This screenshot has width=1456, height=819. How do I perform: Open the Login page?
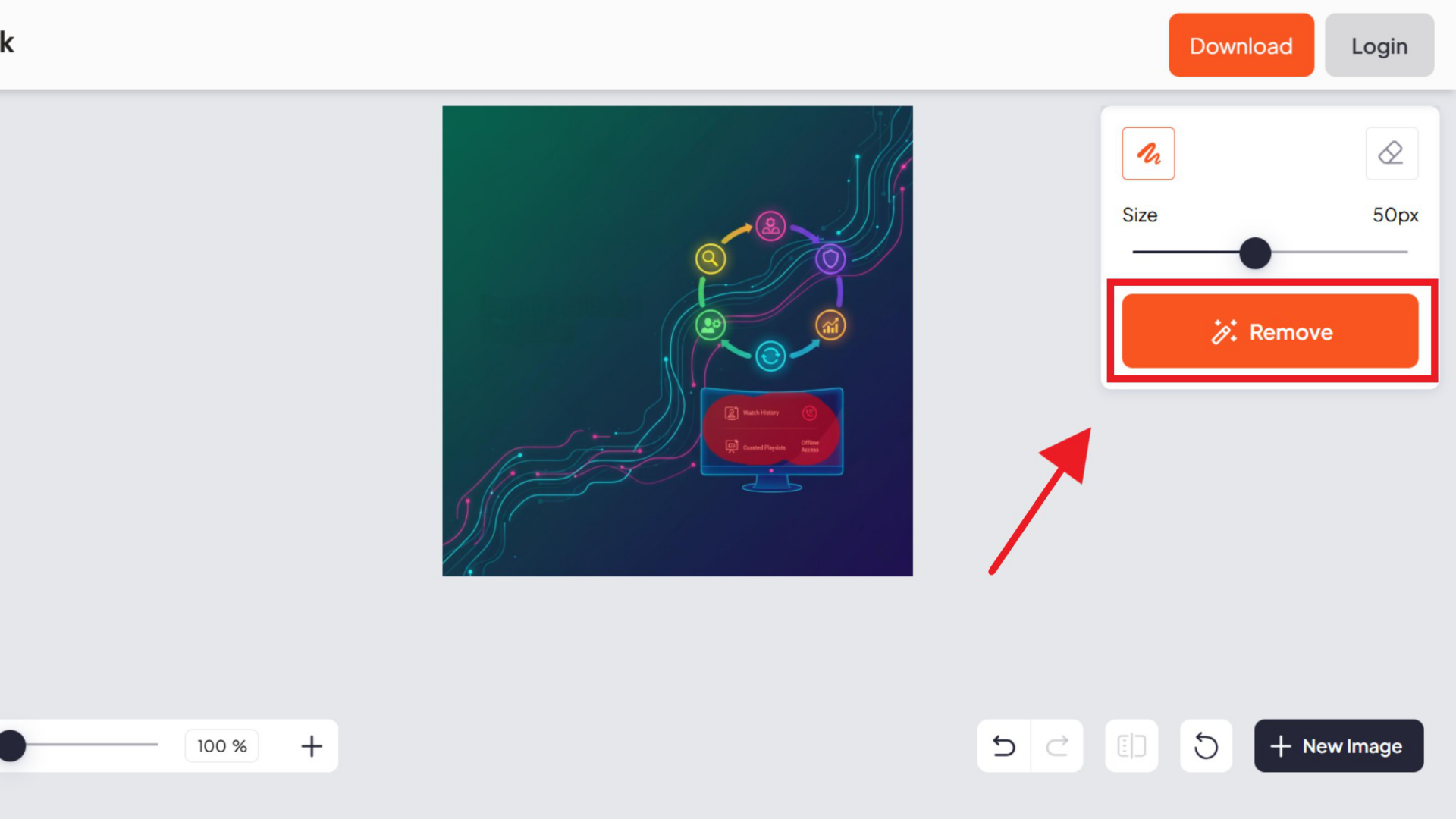tap(1379, 45)
